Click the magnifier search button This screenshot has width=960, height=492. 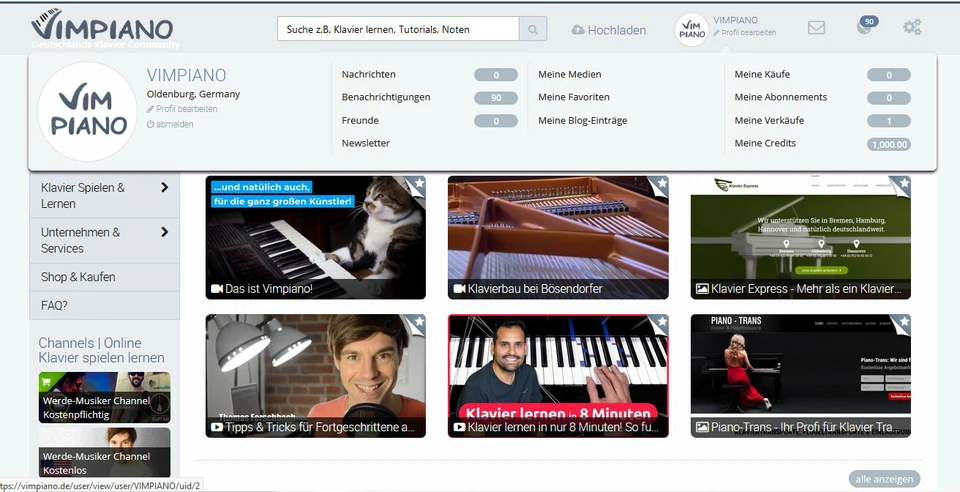click(533, 29)
